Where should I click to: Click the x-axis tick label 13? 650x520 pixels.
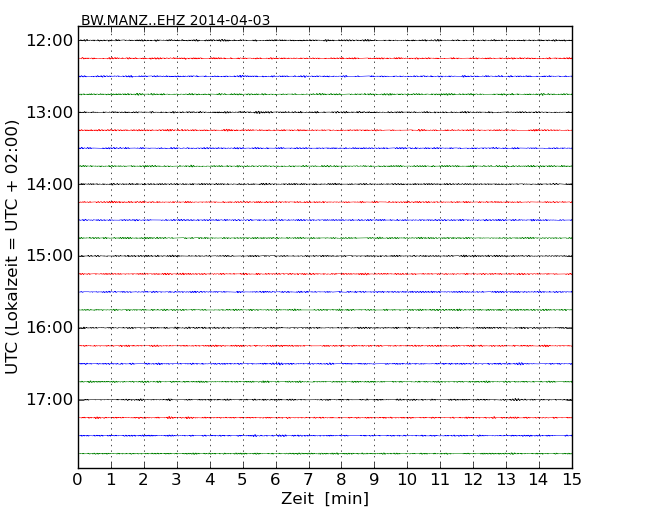[506, 480]
